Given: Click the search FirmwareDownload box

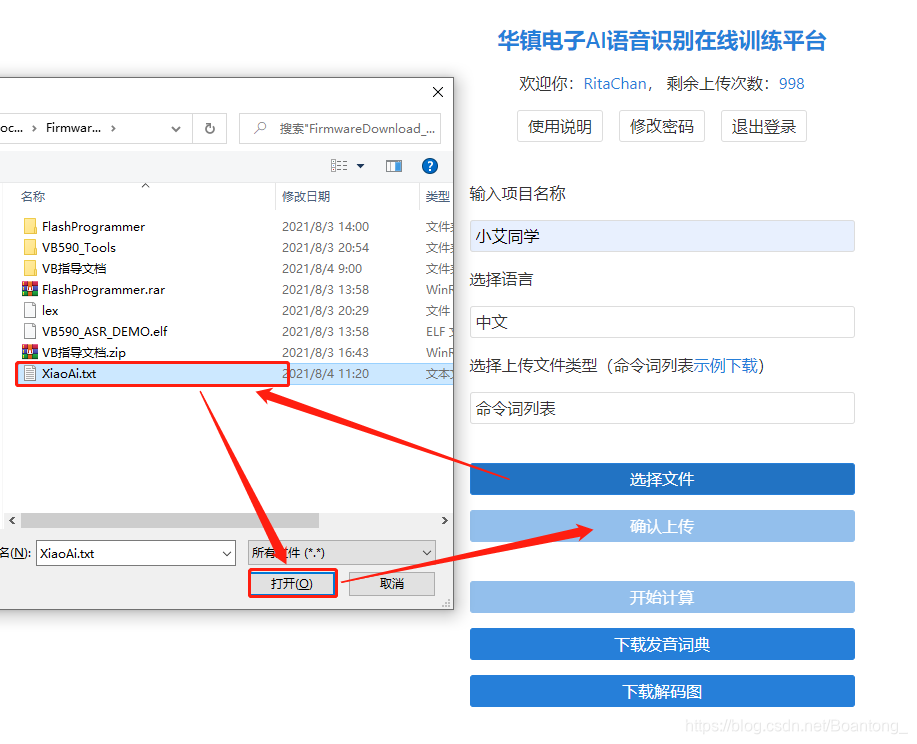Looking at the screenshot, I should (x=340, y=128).
